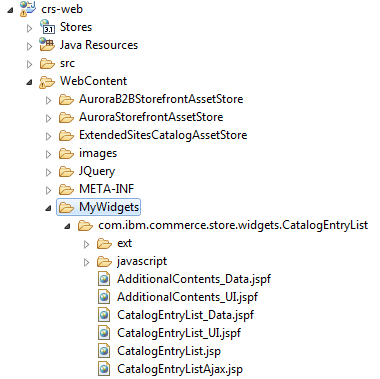380x379 pixels.
Task: Expand the ext folder
Action: (87, 245)
